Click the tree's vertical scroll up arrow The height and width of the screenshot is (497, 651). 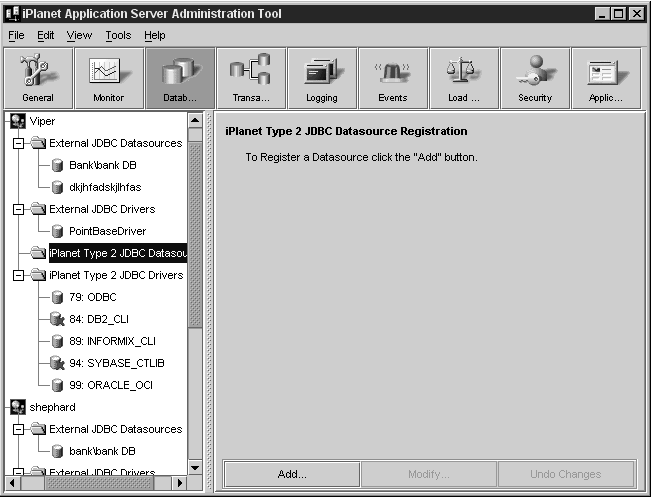[195, 121]
